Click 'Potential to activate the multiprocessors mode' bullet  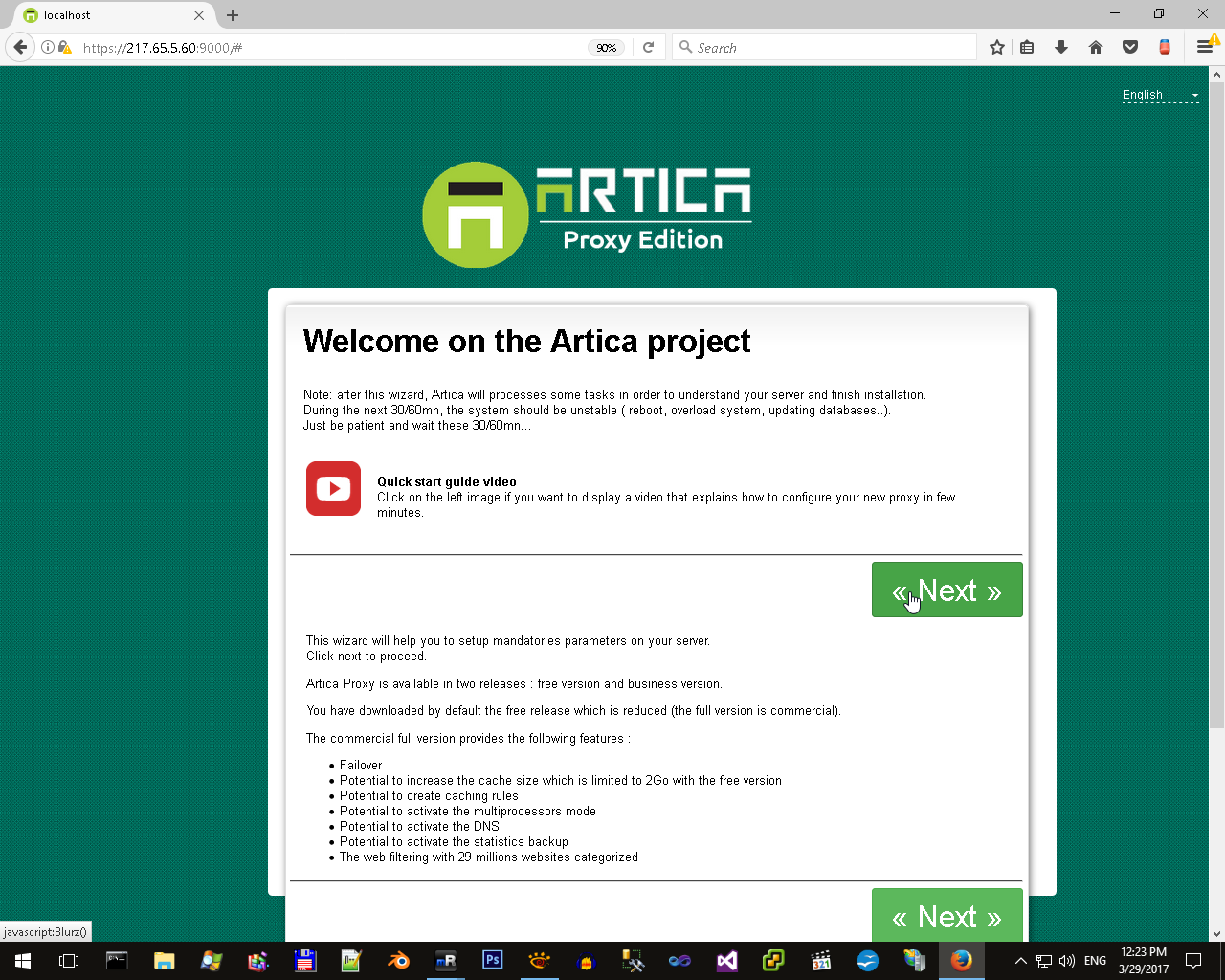pos(468,811)
